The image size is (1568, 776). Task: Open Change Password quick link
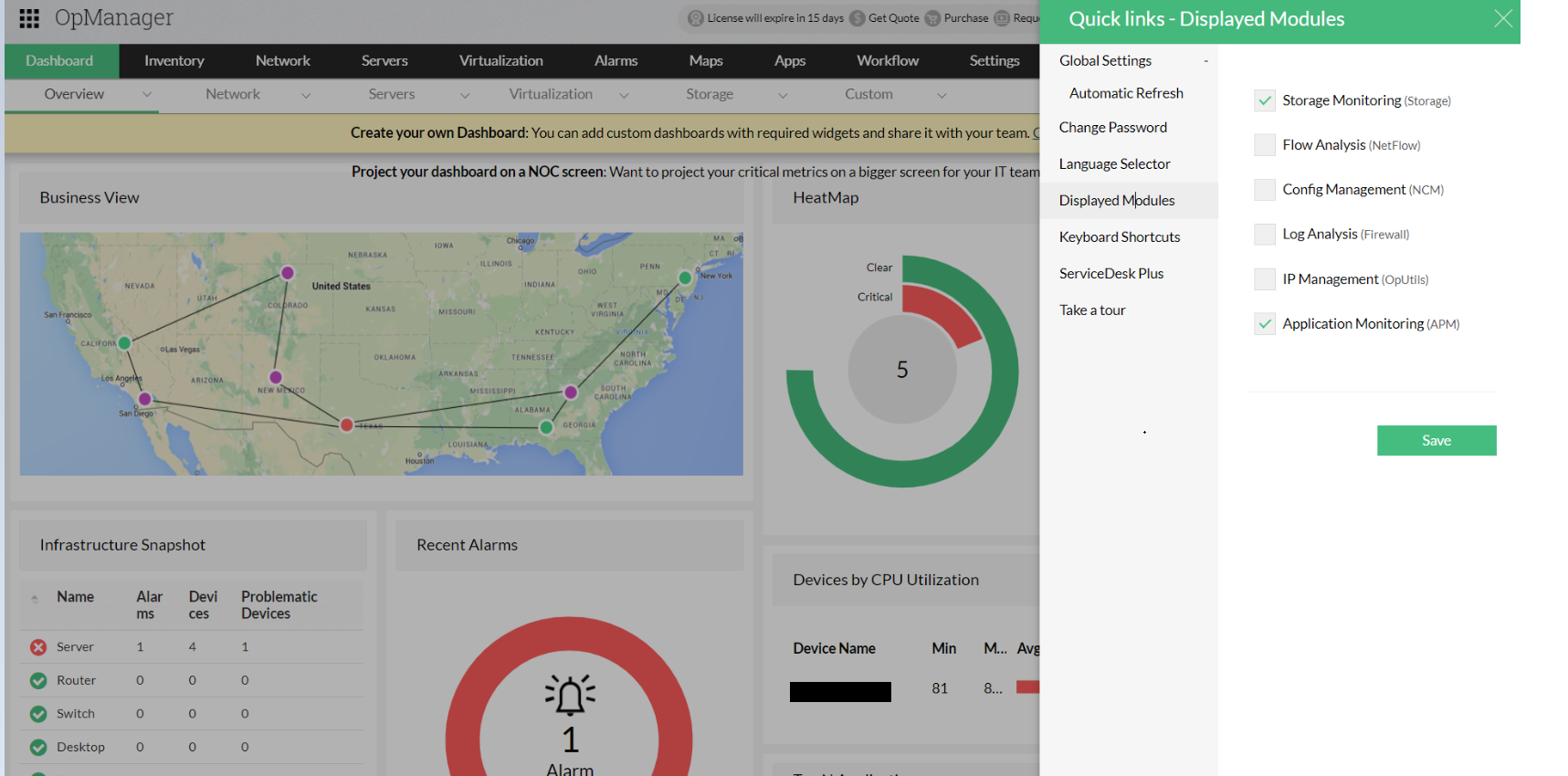pyautogui.click(x=1113, y=128)
